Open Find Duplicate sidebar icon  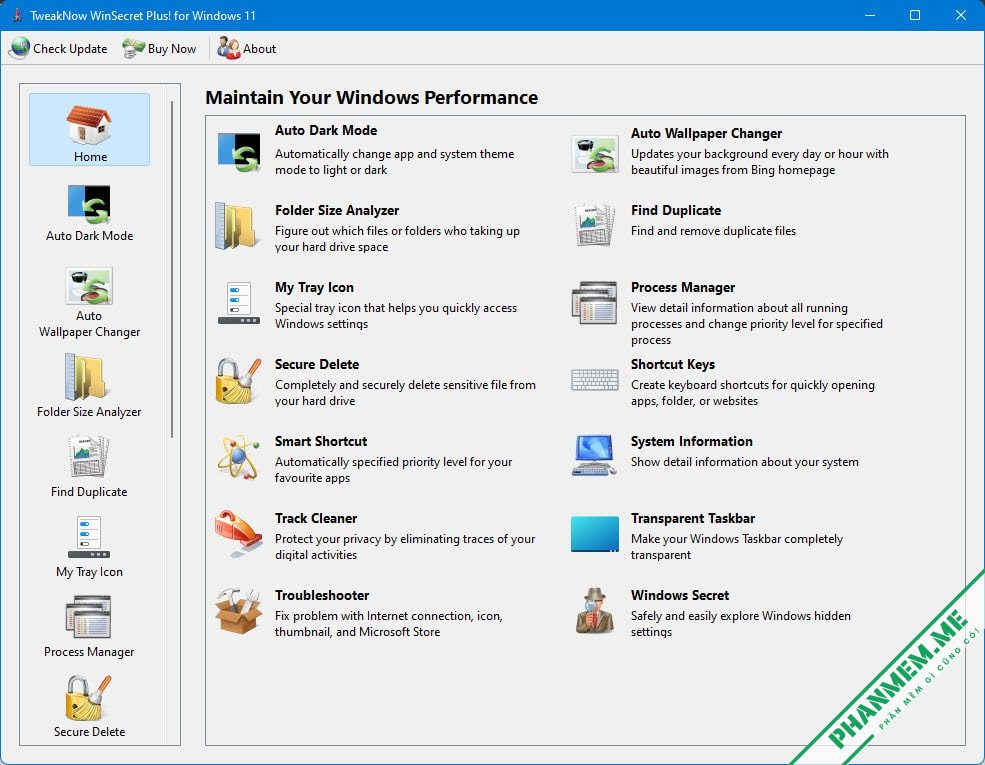click(x=89, y=457)
